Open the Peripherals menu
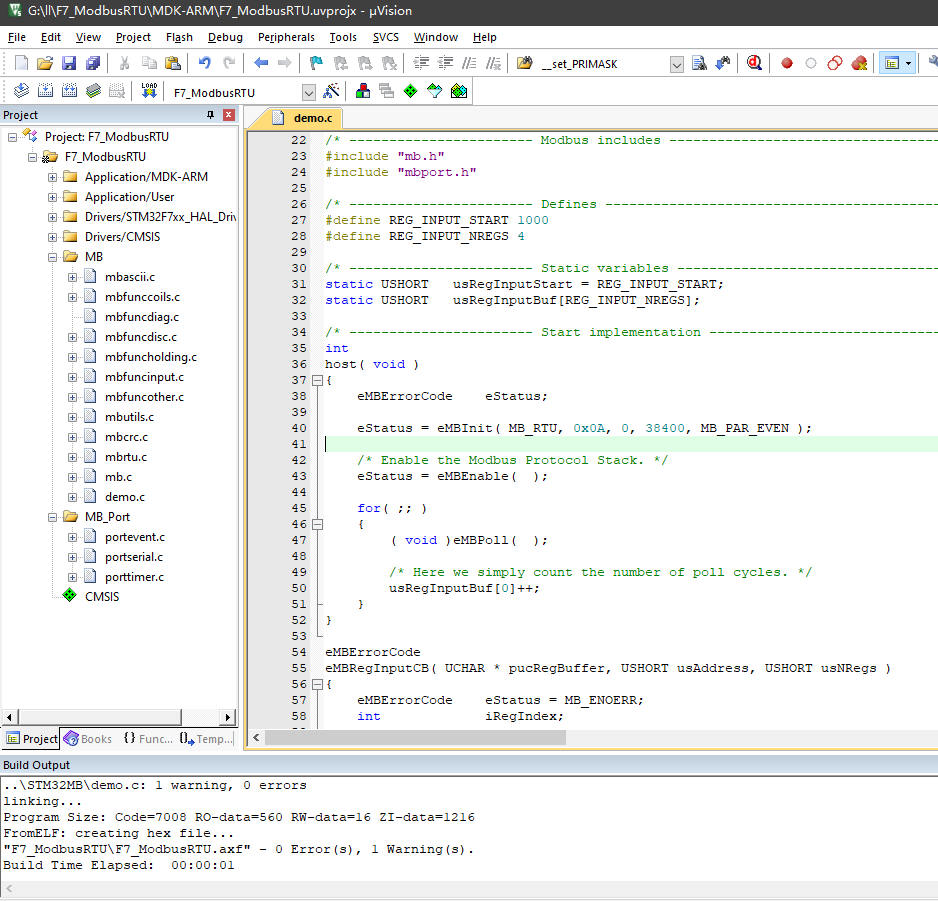 coord(286,37)
